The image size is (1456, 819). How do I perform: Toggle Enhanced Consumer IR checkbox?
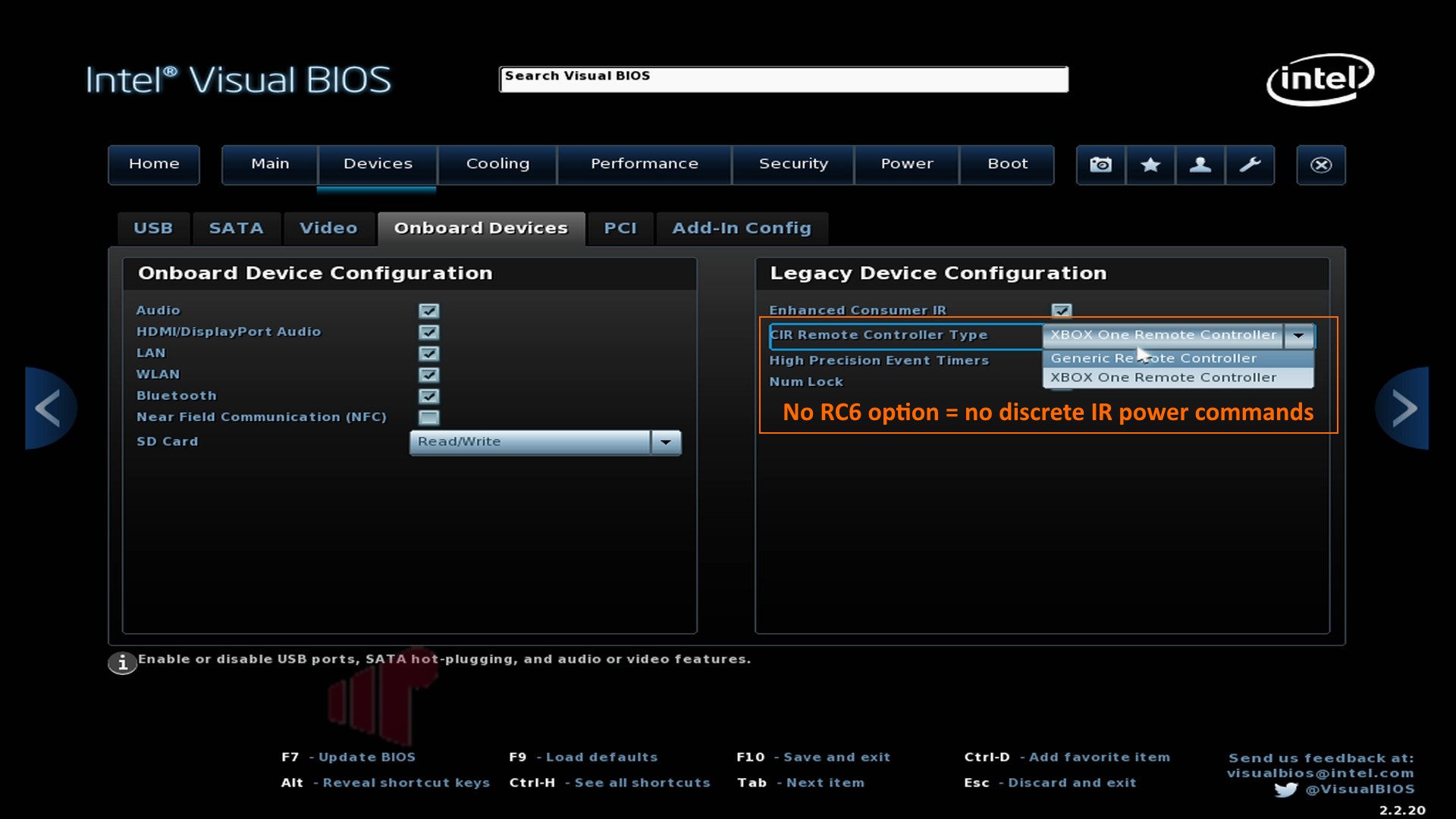coord(1062,310)
